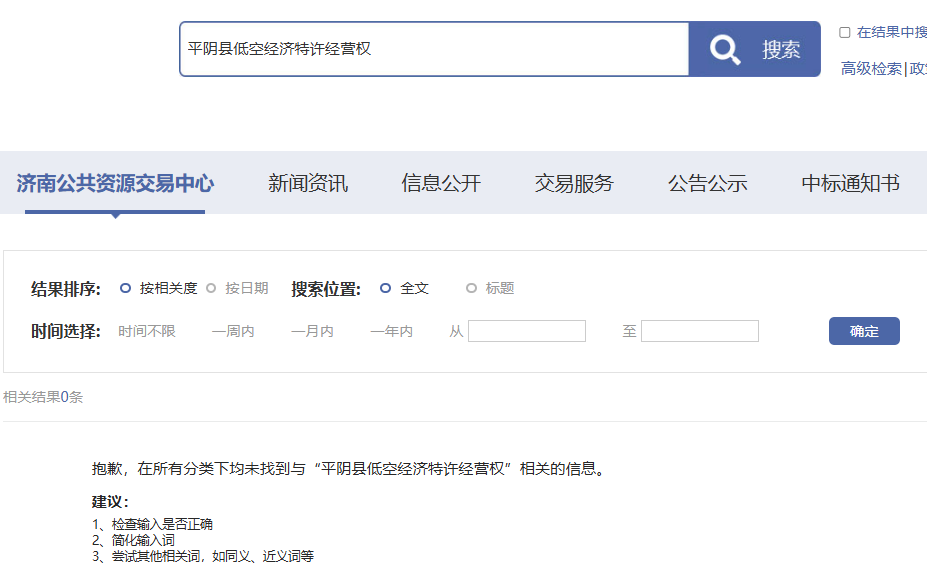Select 标题 as the search position
Viewport: 927px width, 576px height.
(471, 288)
